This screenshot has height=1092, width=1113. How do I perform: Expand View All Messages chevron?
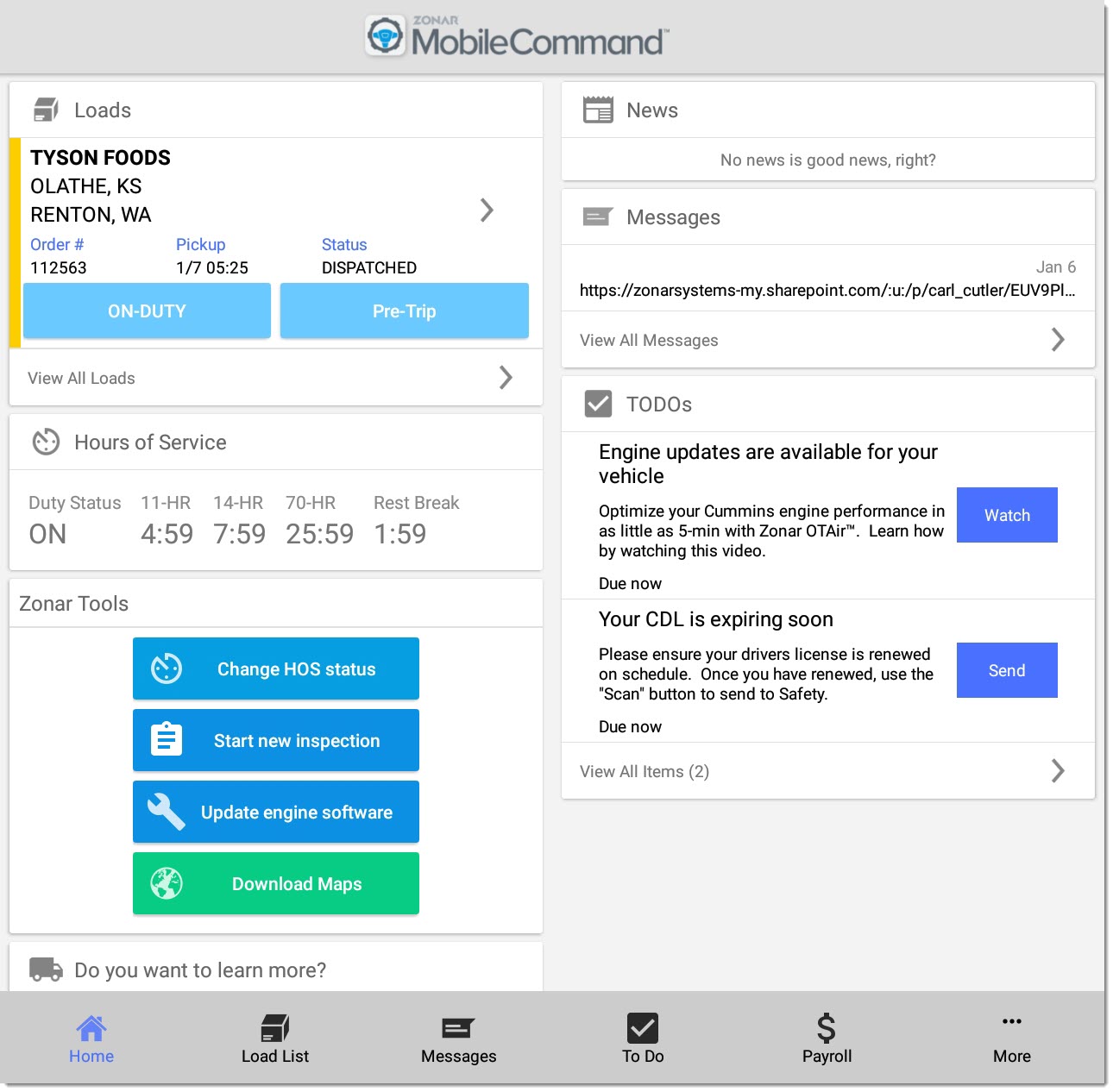pyautogui.click(x=1059, y=339)
